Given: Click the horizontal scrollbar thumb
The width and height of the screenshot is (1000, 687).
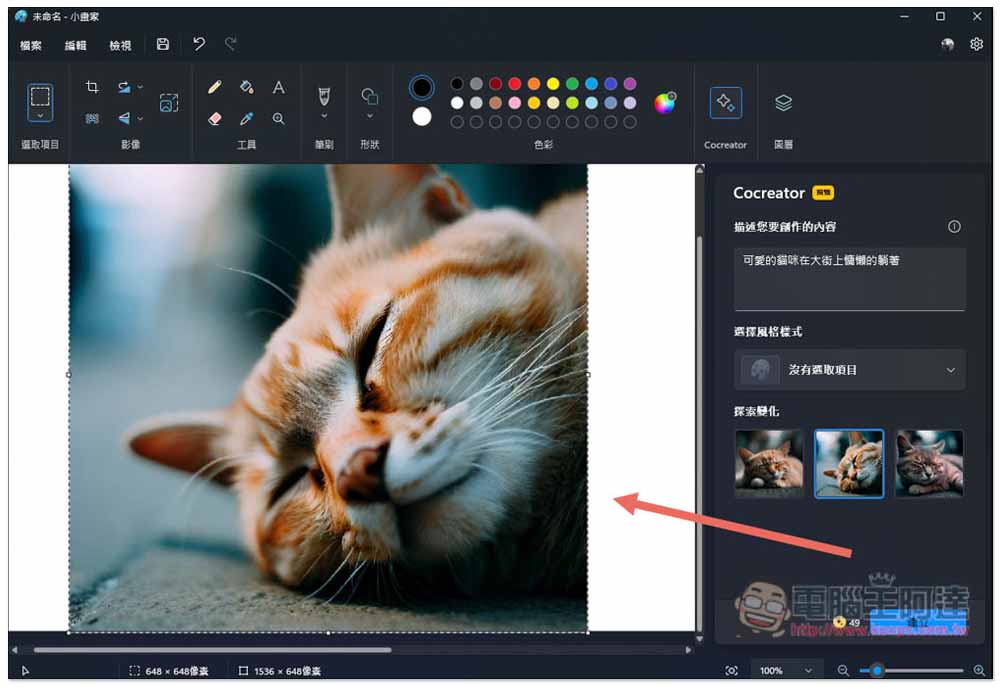Looking at the screenshot, I should coord(212,650).
